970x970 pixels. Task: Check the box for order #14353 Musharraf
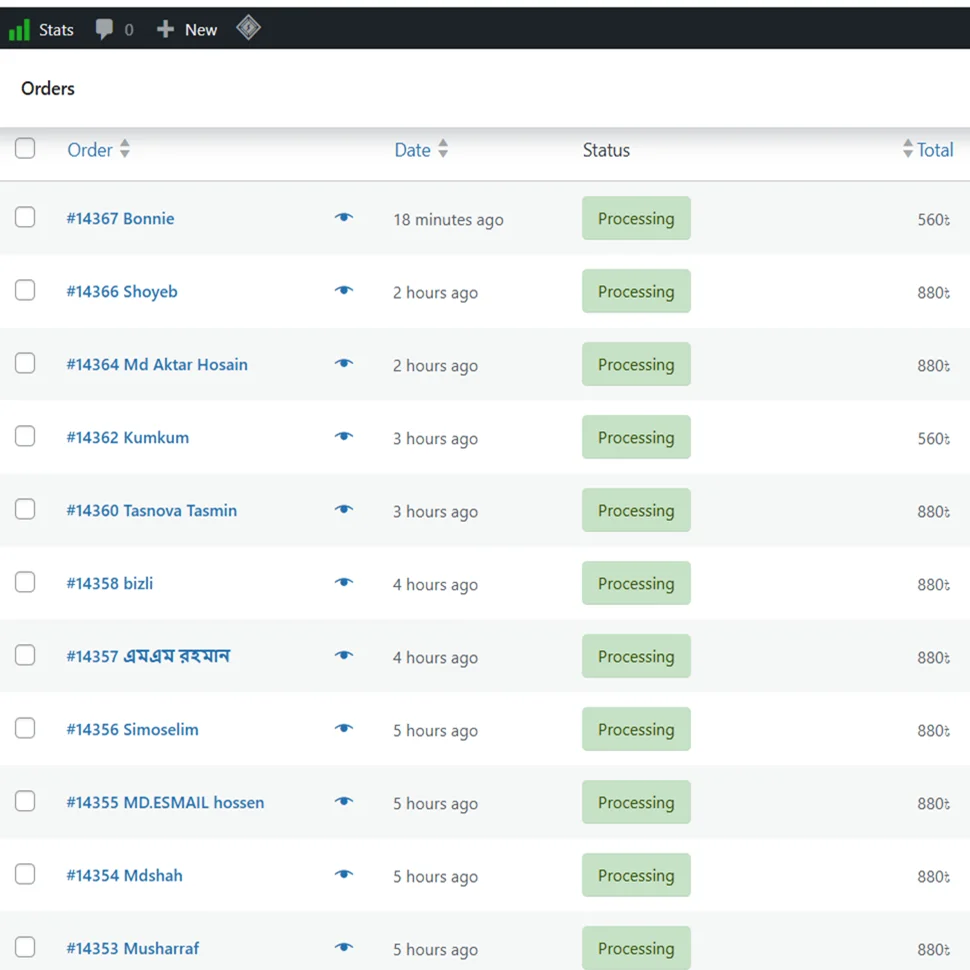click(25, 947)
